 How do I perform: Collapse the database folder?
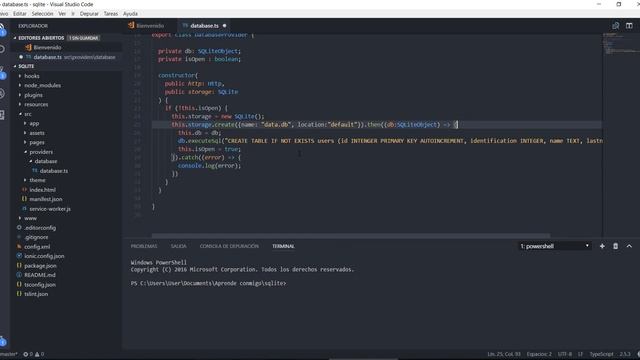coord(46,161)
